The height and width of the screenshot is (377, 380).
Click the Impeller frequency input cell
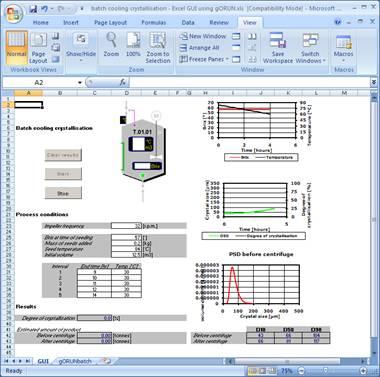(x=126, y=226)
